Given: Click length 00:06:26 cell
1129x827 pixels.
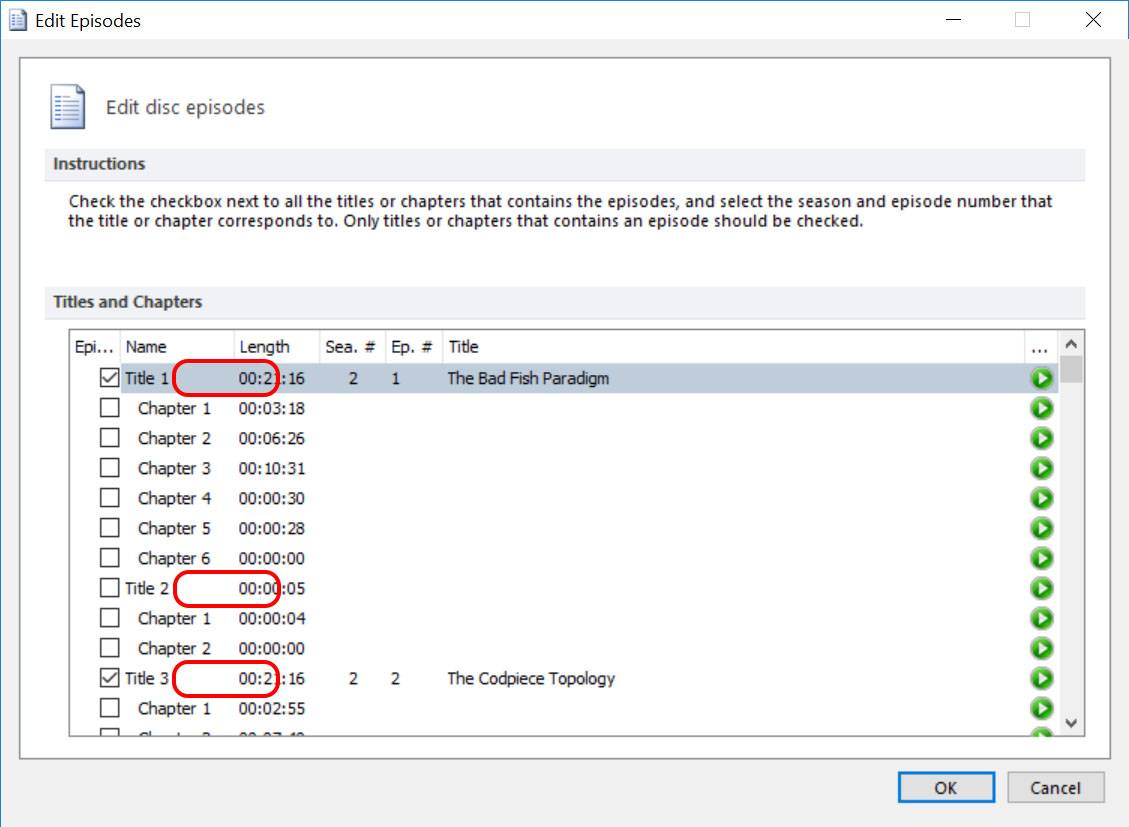Looking at the screenshot, I should tap(271, 438).
